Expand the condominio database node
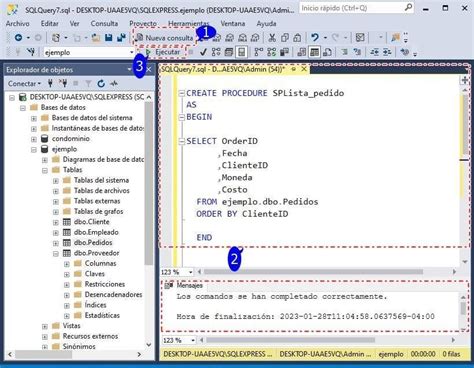474x368 pixels. 34,139
